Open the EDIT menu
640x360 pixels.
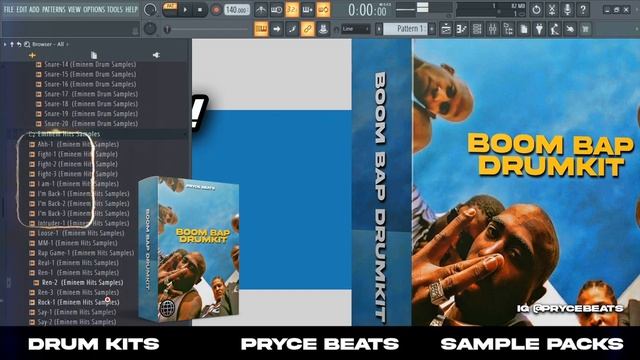22,9
